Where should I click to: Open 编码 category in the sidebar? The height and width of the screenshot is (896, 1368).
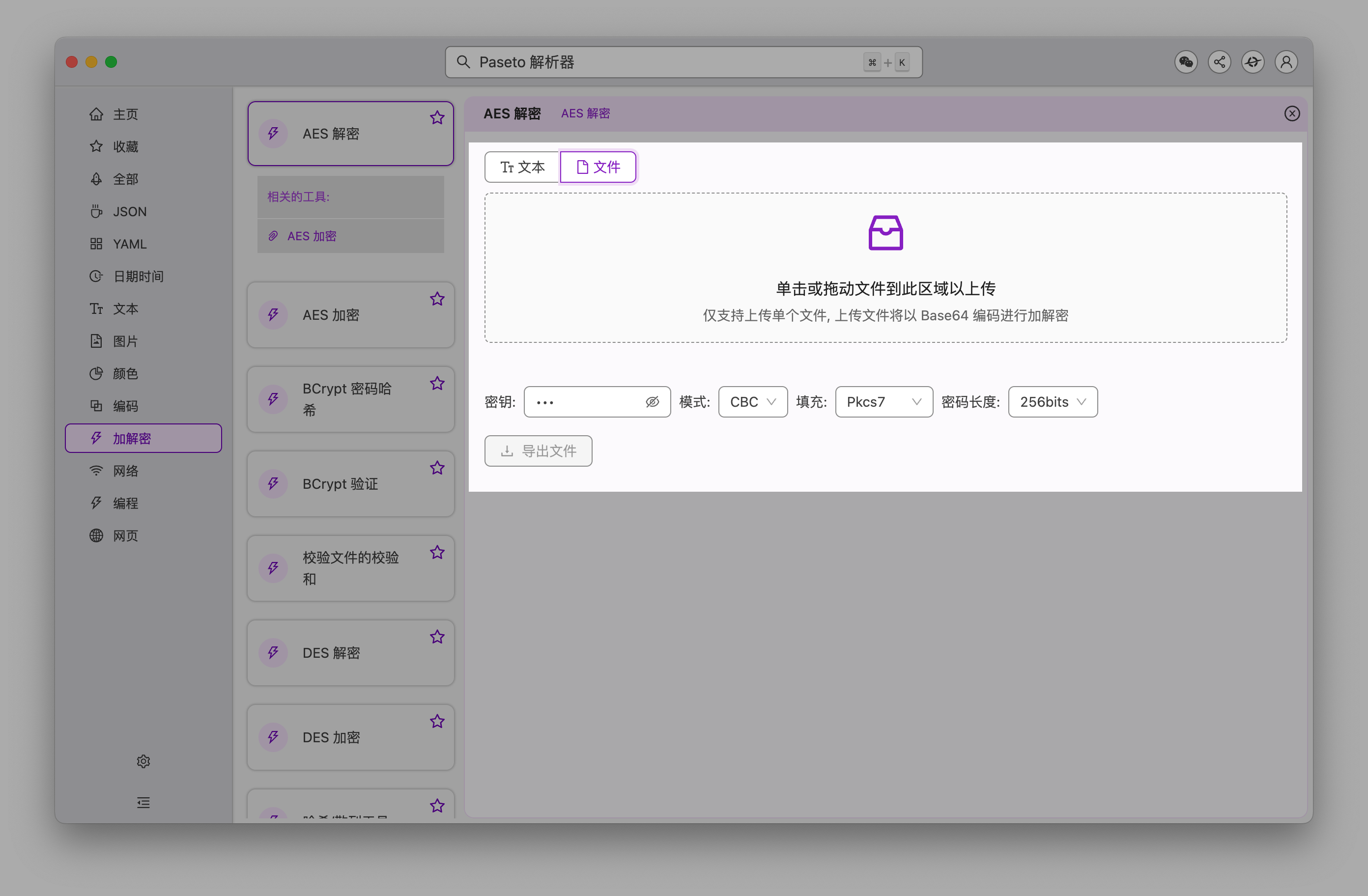point(143,406)
